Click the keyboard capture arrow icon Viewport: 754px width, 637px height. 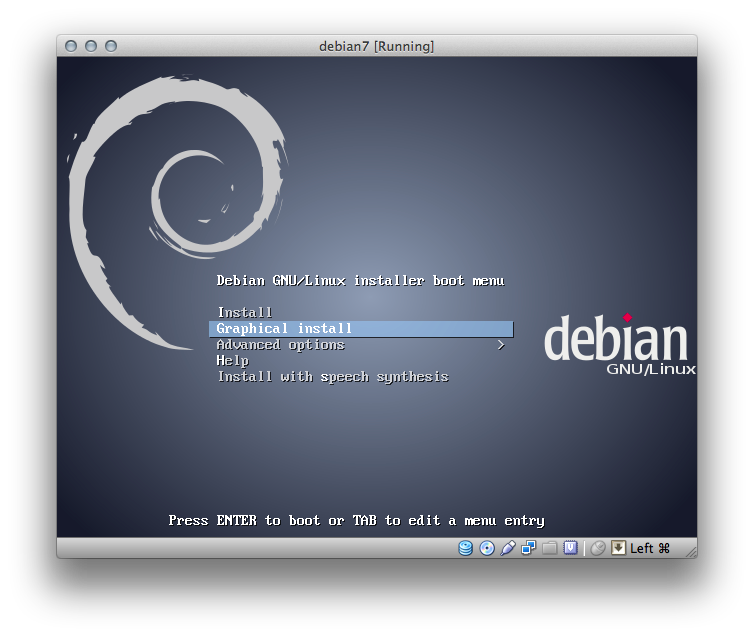tap(618, 548)
